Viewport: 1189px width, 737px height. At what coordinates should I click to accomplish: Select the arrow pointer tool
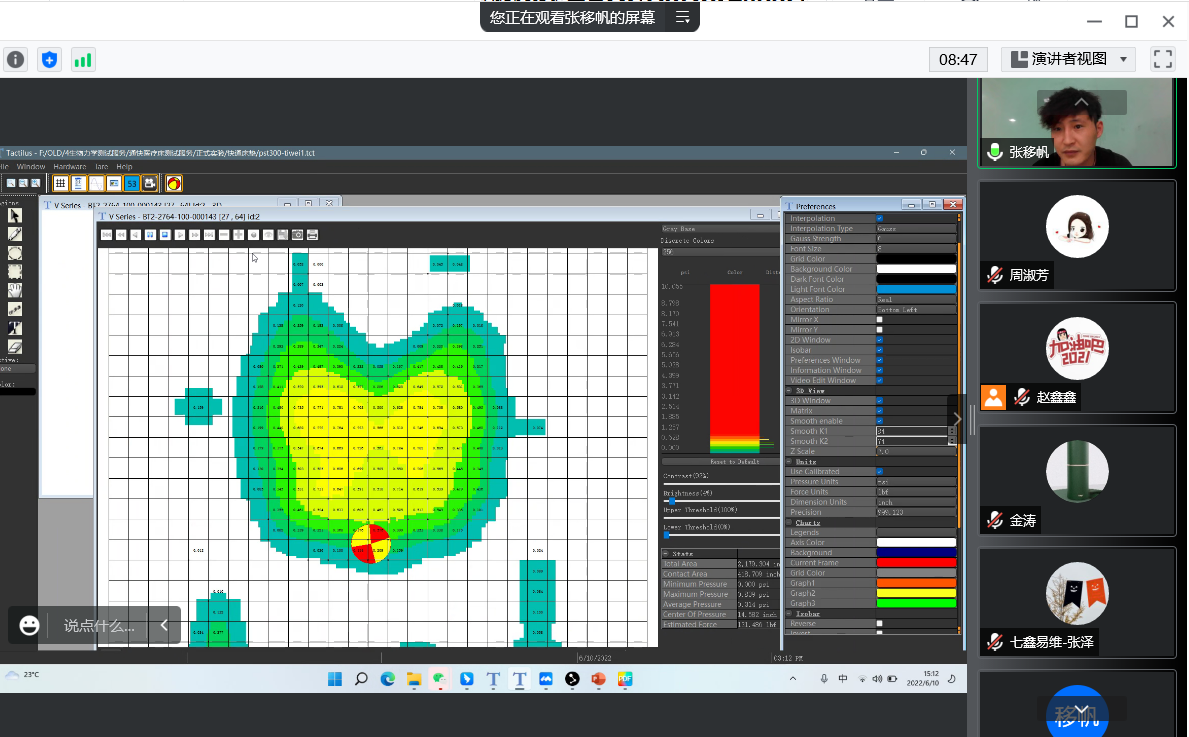[x=14, y=216]
